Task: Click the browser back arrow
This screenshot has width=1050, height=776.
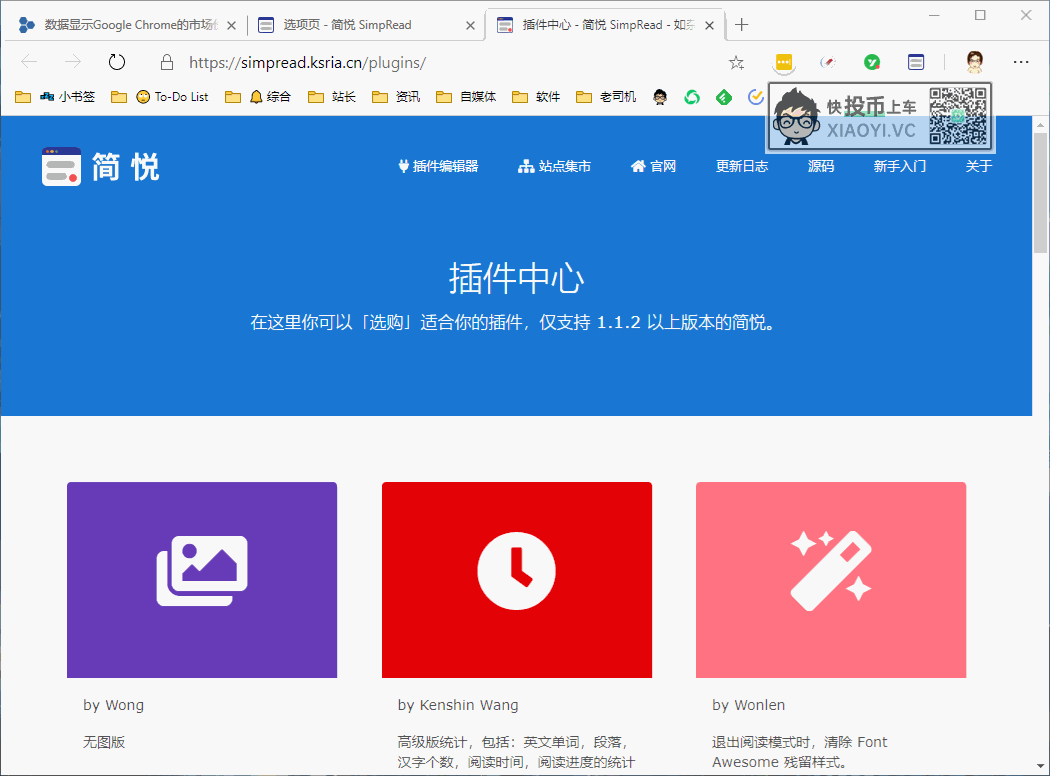Action: click(29, 62)
